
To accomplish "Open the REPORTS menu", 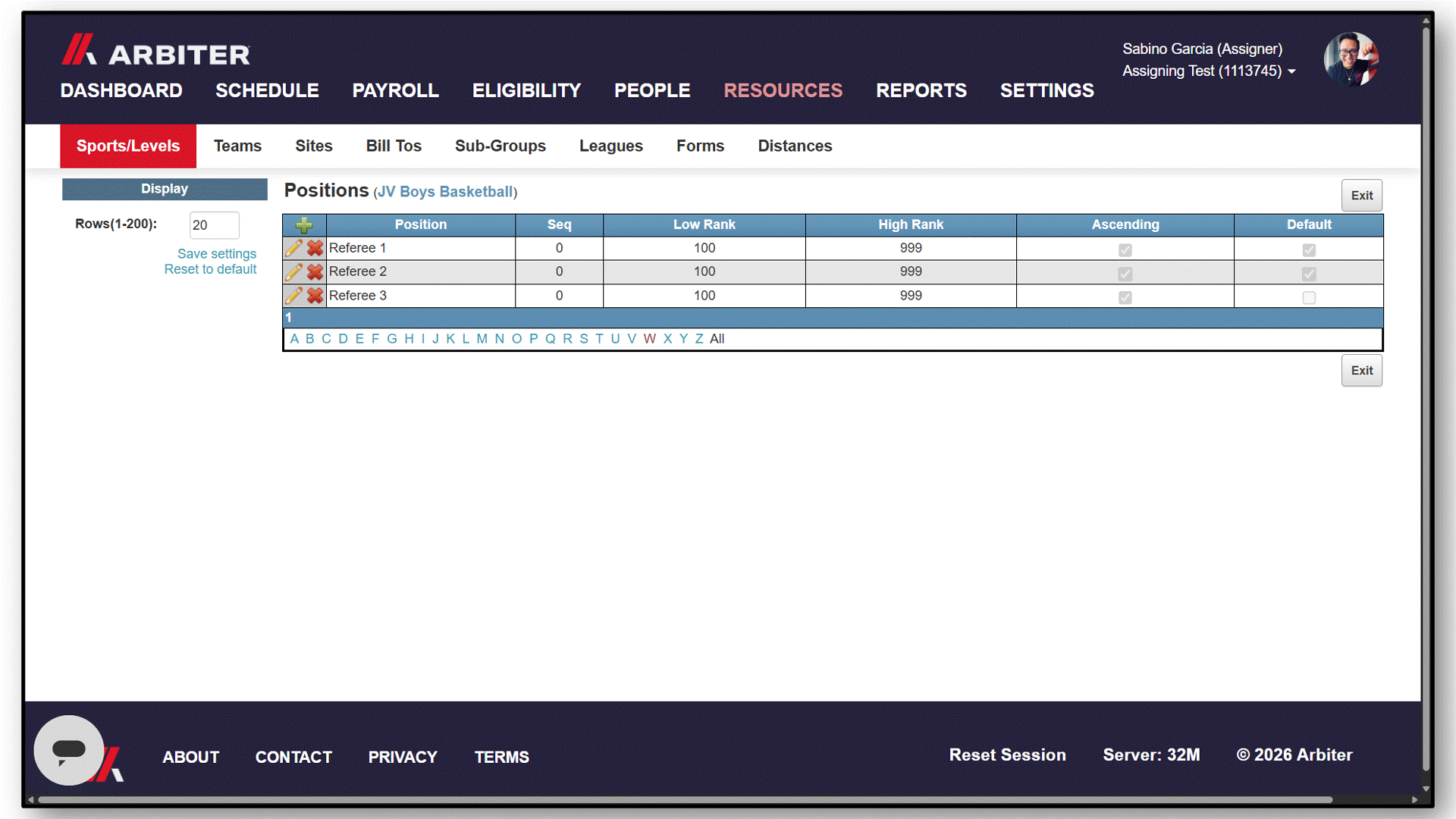I will (x=921, y=90).
